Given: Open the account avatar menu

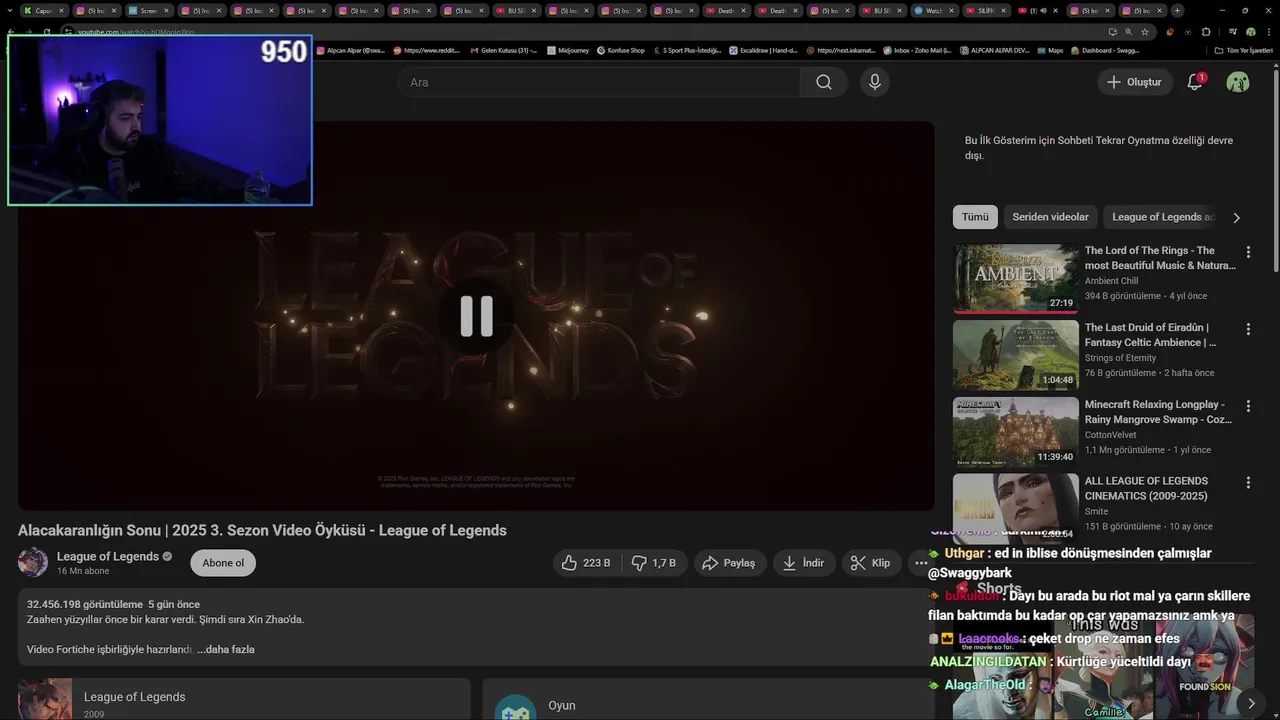Looking at the screenshot, I should pos(1238,82).
